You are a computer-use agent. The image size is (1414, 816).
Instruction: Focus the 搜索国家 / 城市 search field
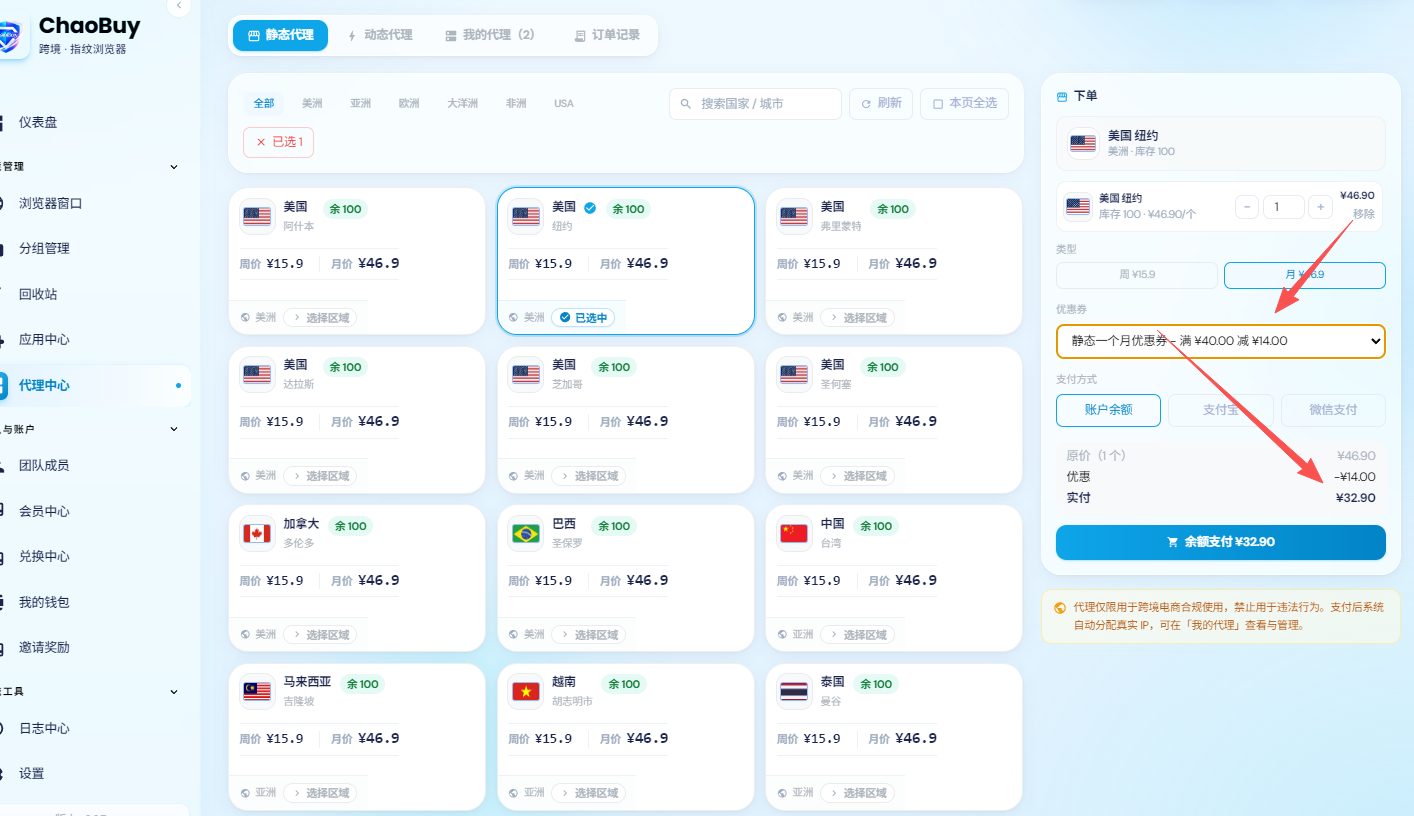(755, 103)
